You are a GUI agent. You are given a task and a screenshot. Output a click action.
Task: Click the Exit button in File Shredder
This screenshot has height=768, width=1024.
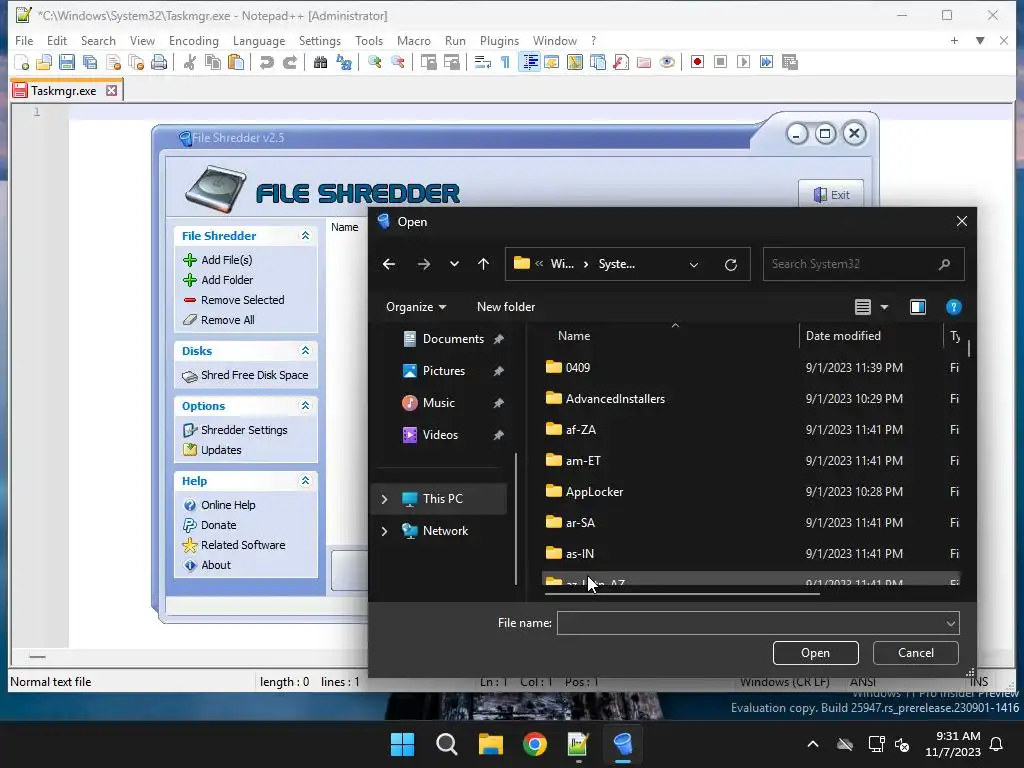coord(831,194)
